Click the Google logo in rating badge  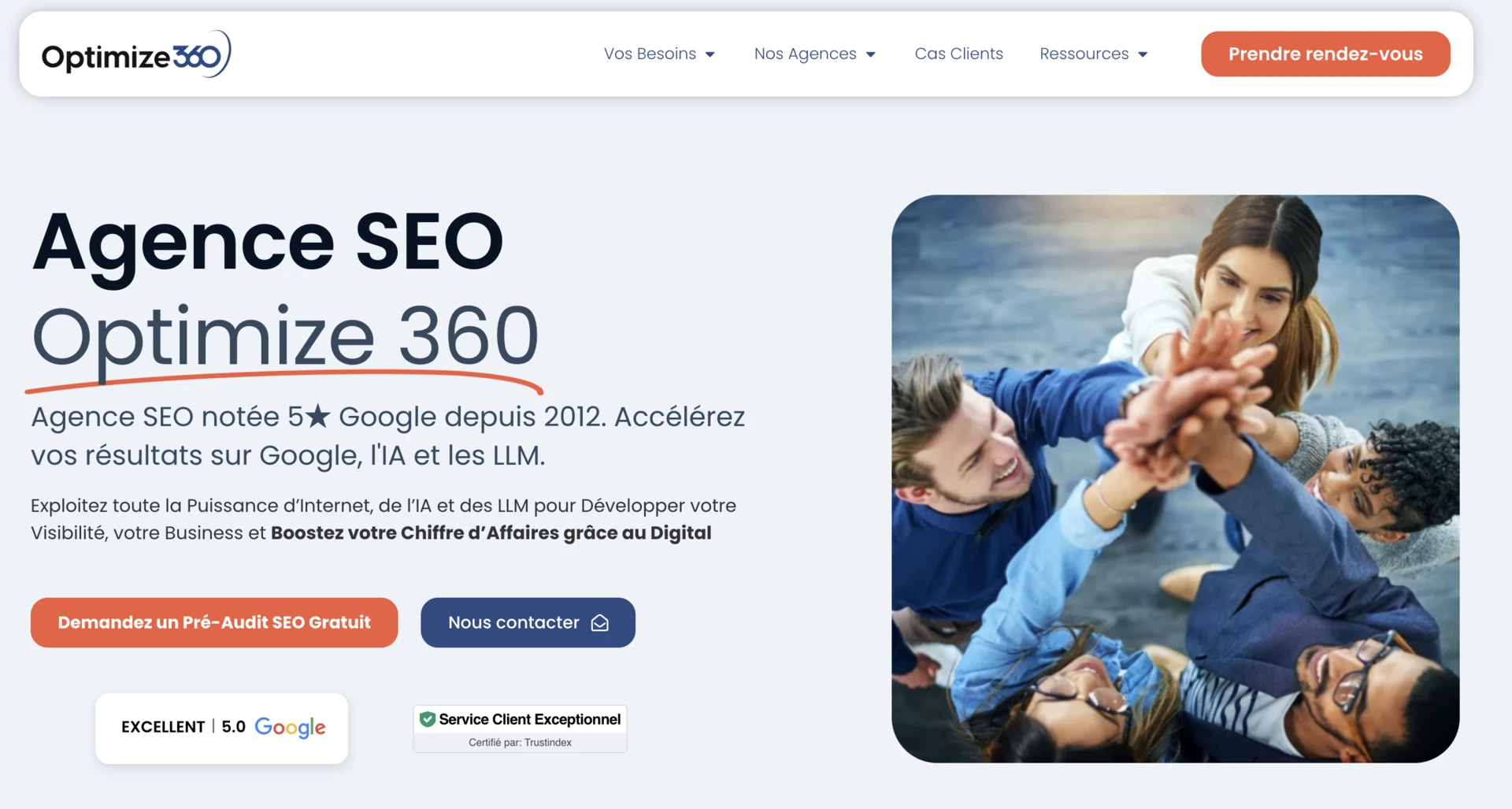point(290,727)
